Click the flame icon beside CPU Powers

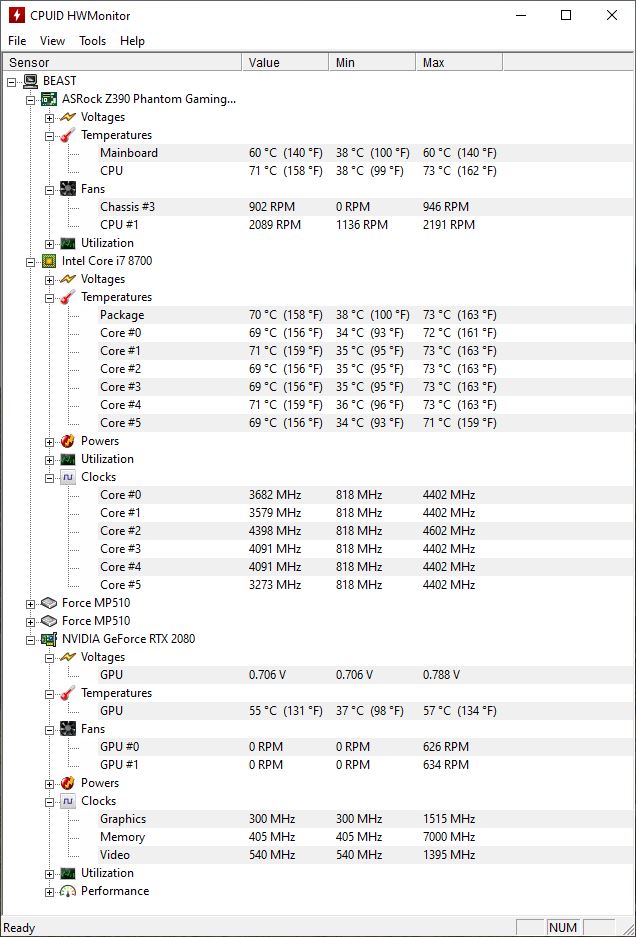[x=68, y=441]
